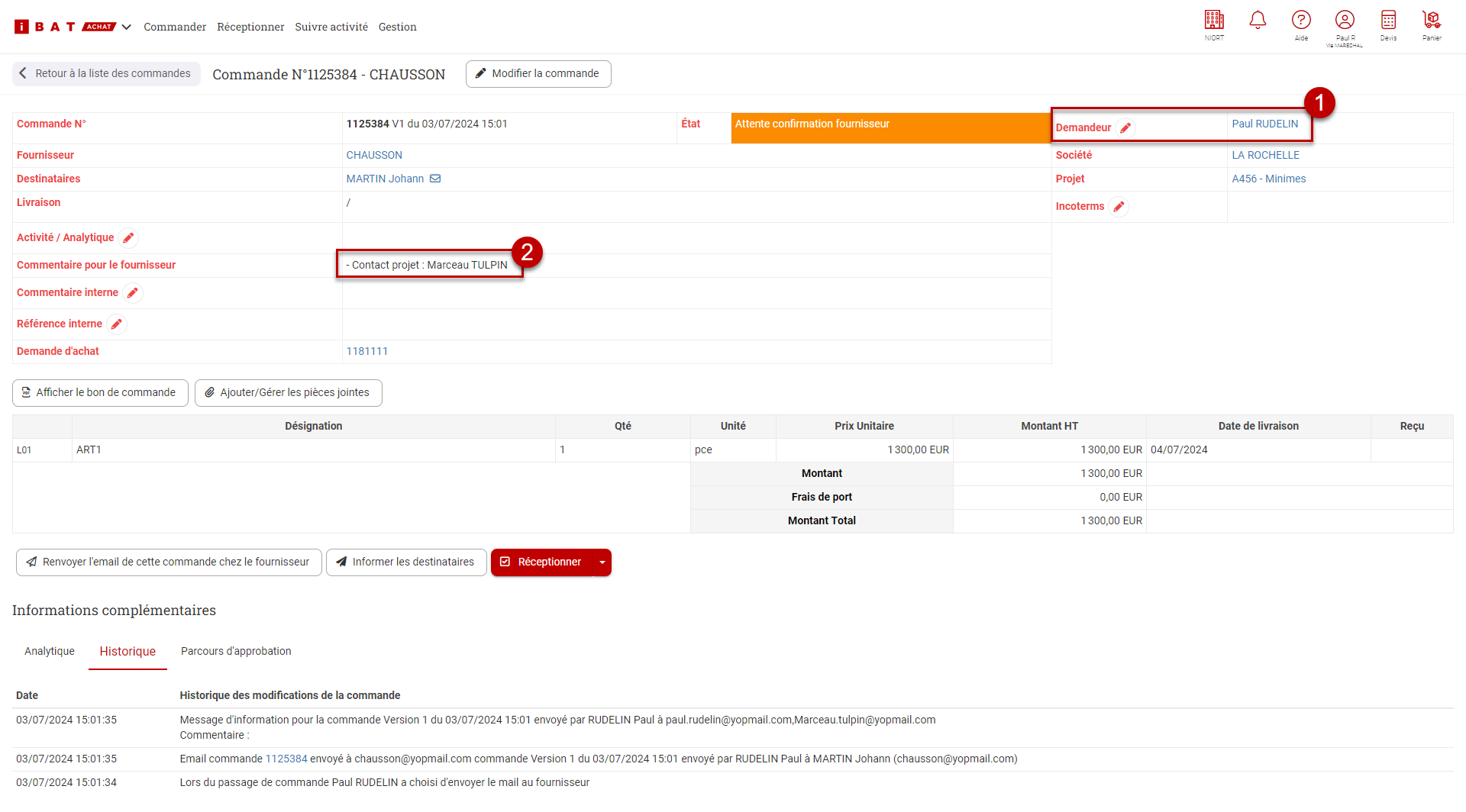This screenshot has height=812, width=1466.
Task: Select the Analytique tab
Action: point(50,651)
